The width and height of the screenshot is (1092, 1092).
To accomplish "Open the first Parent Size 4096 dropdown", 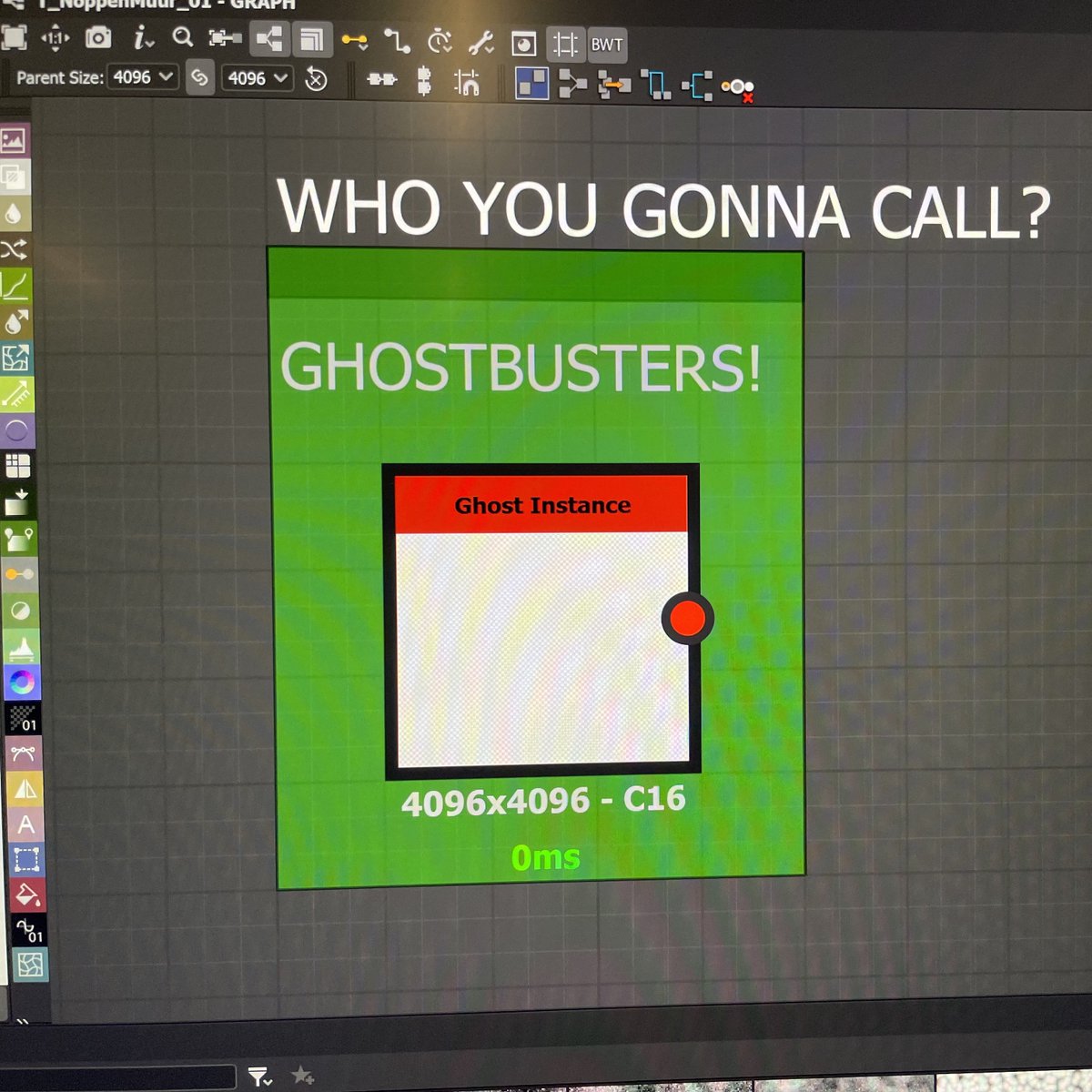I will 142,77.
